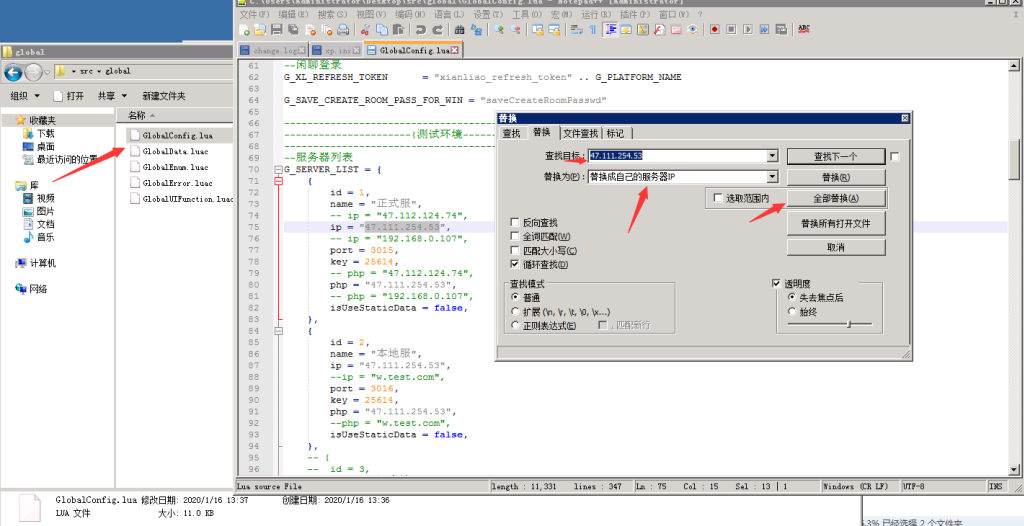This screenshot has height=526, width=1024.
Task: Click the 取消 button
Action: [835, 246]
